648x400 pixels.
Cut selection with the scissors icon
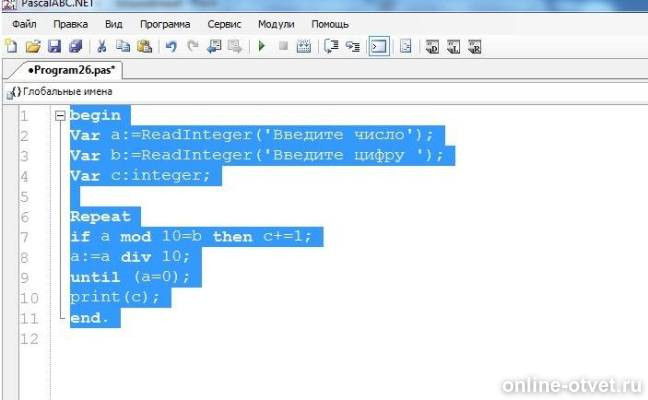(x=102, y=46)
